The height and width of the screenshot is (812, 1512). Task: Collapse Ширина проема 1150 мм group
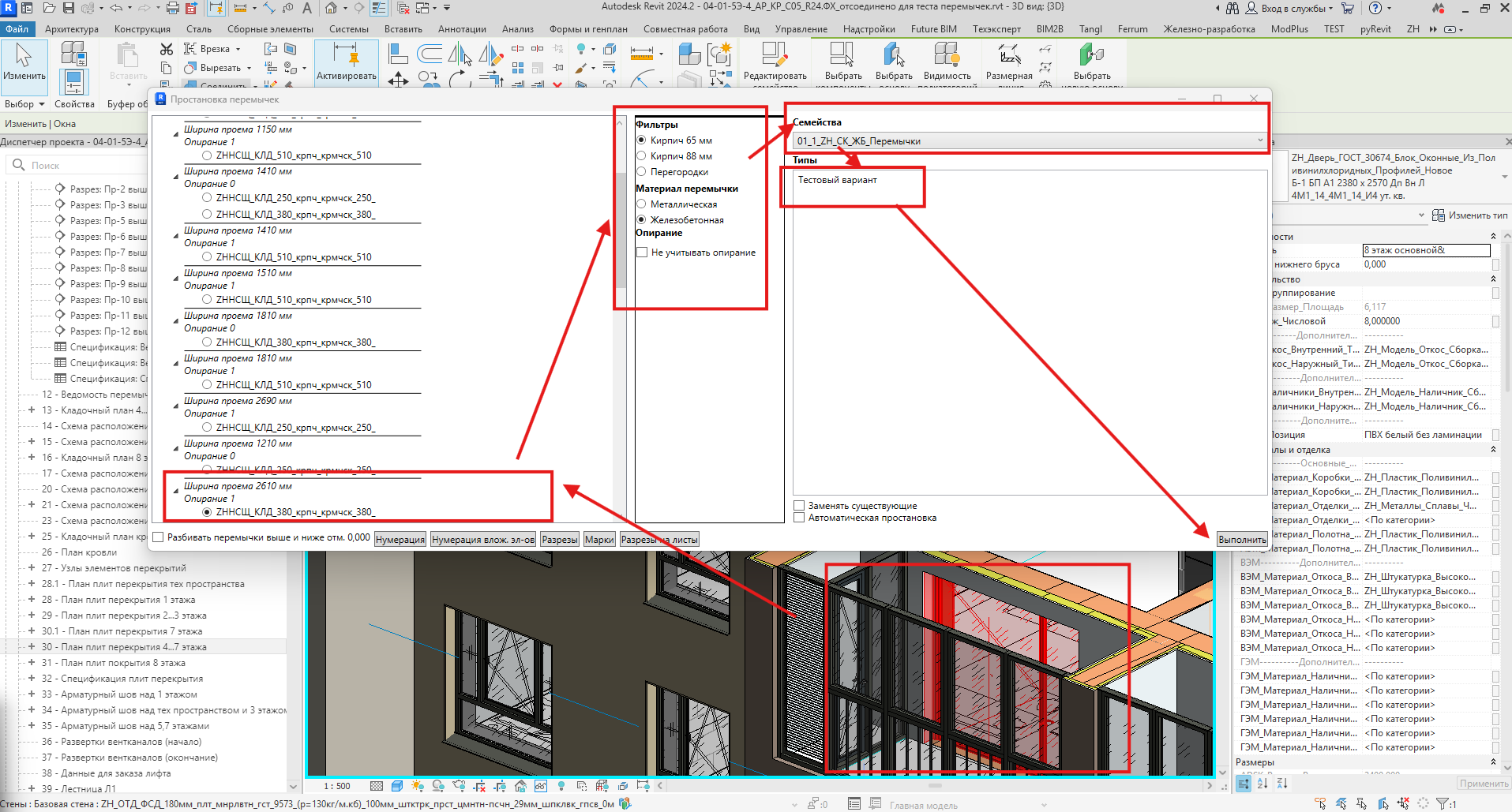tap(176, 134)
